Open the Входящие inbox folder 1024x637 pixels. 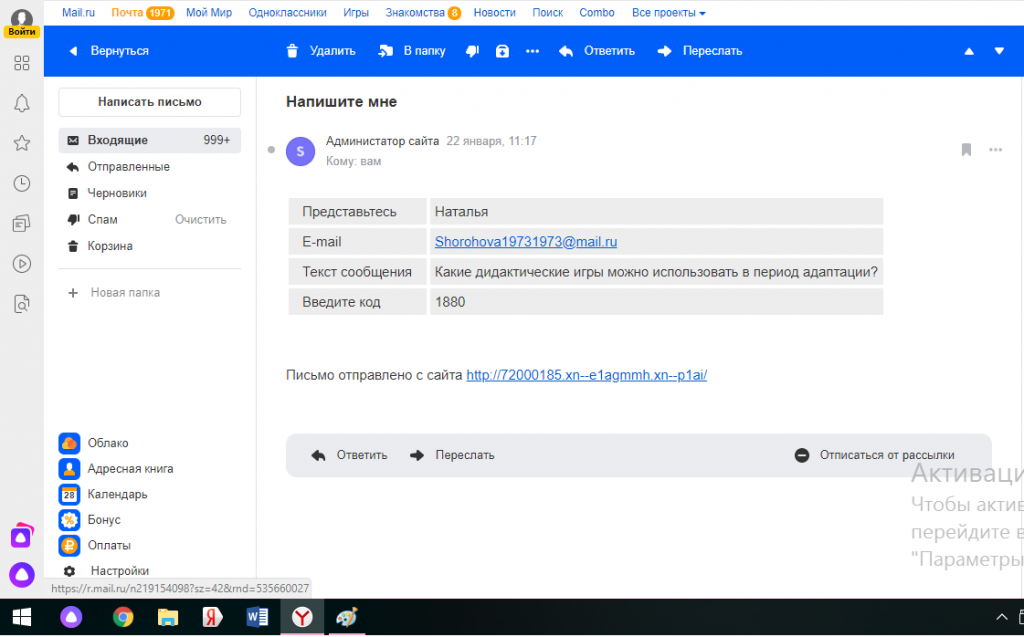117,140
